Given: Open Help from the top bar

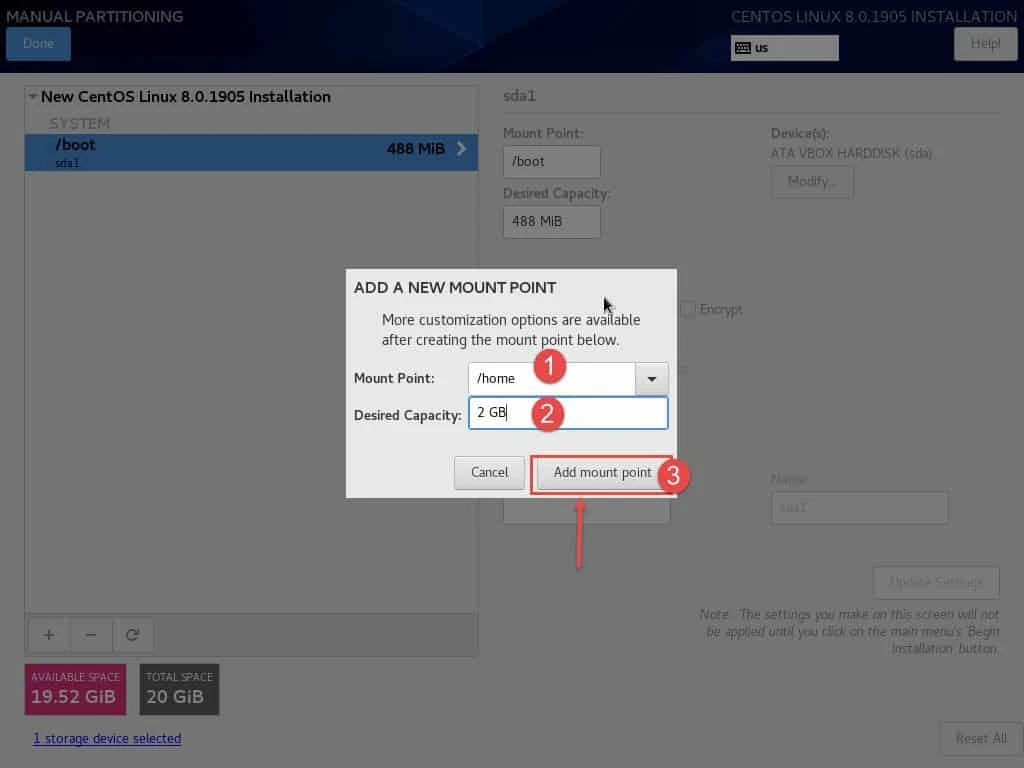Looking at the screenshot, I should point(985,43).
